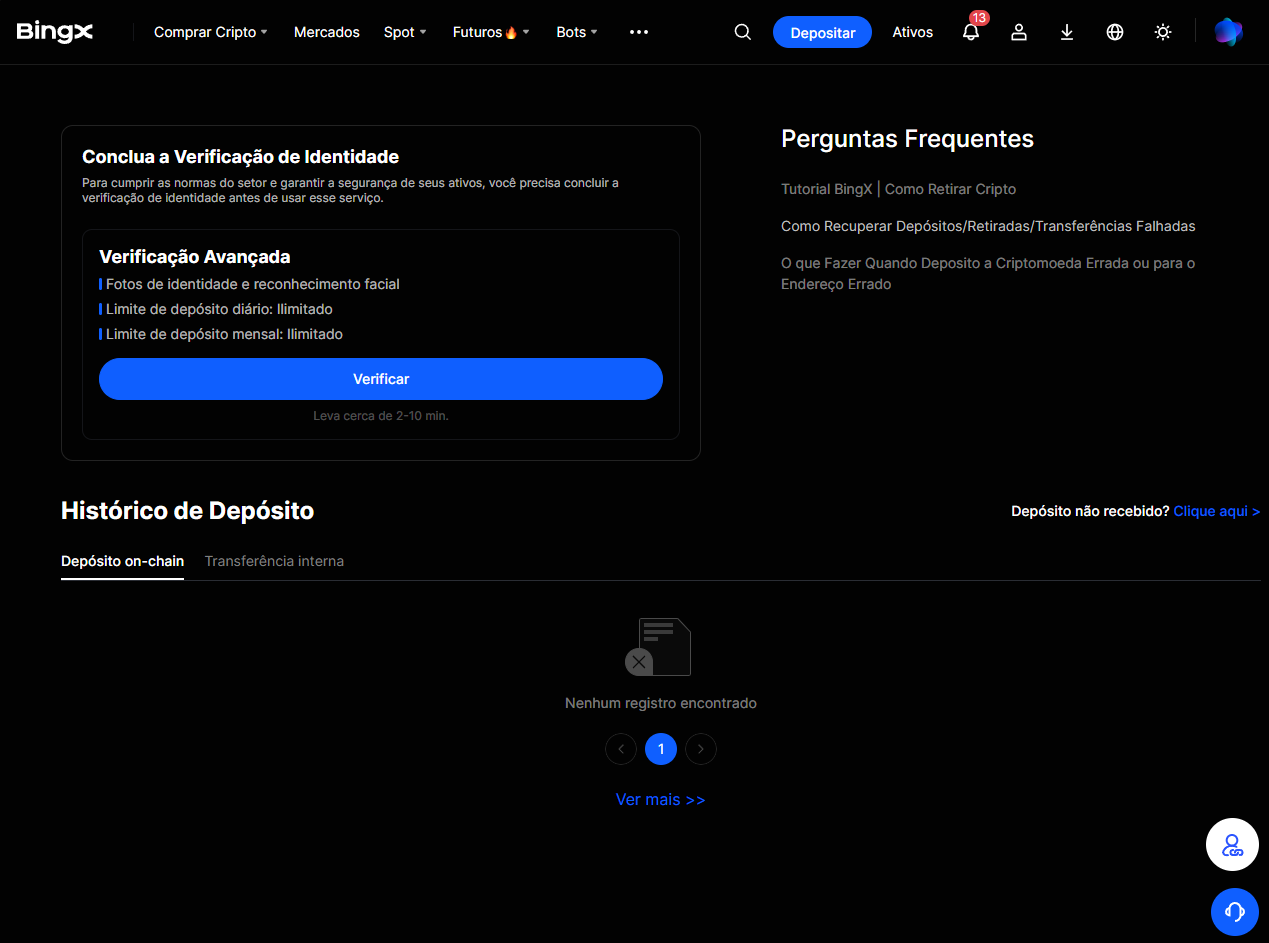Click the BingX logo
The image size is (1269, 943).
coord(55,32)
